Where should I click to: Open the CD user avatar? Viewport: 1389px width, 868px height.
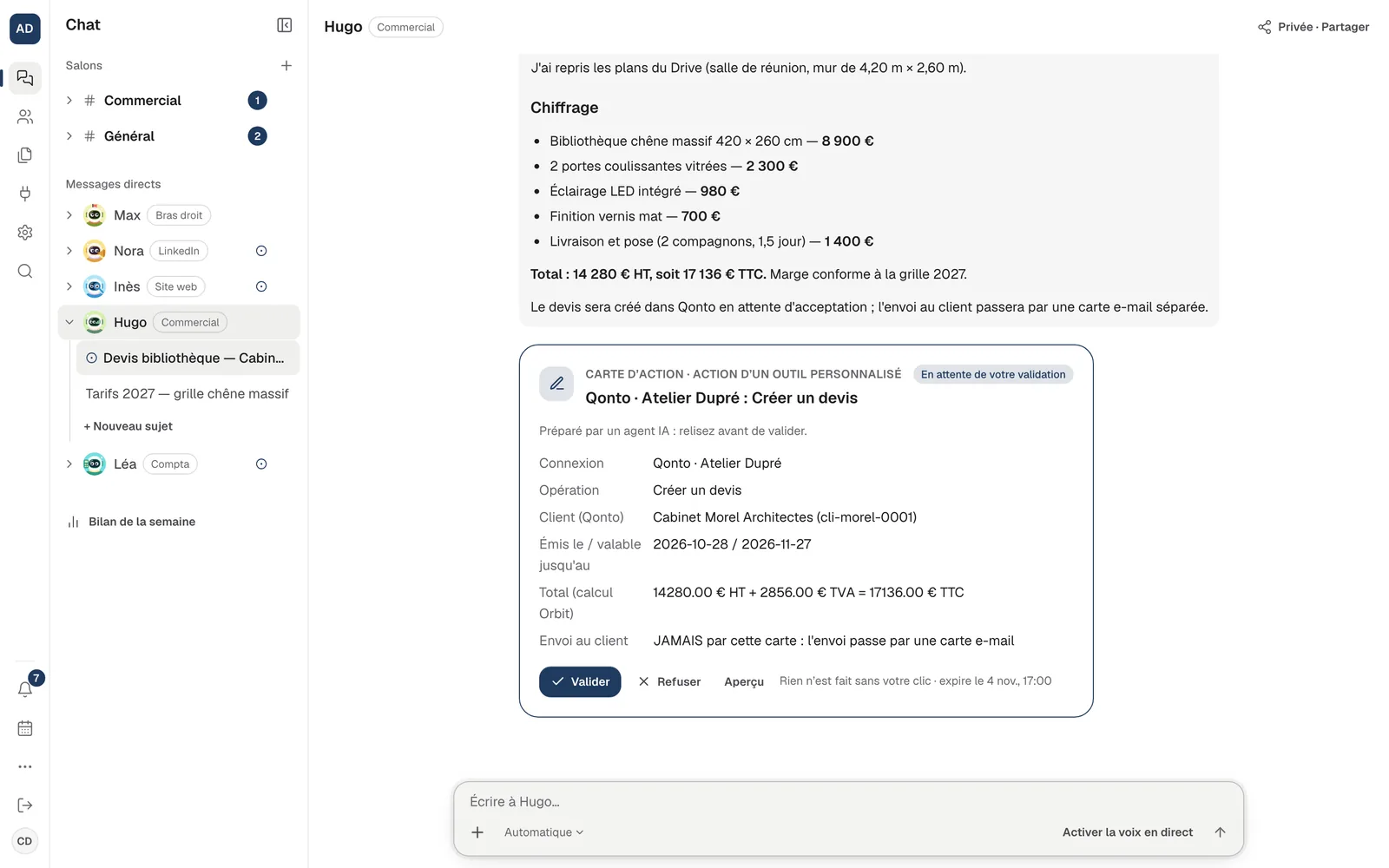coord(25,841)
